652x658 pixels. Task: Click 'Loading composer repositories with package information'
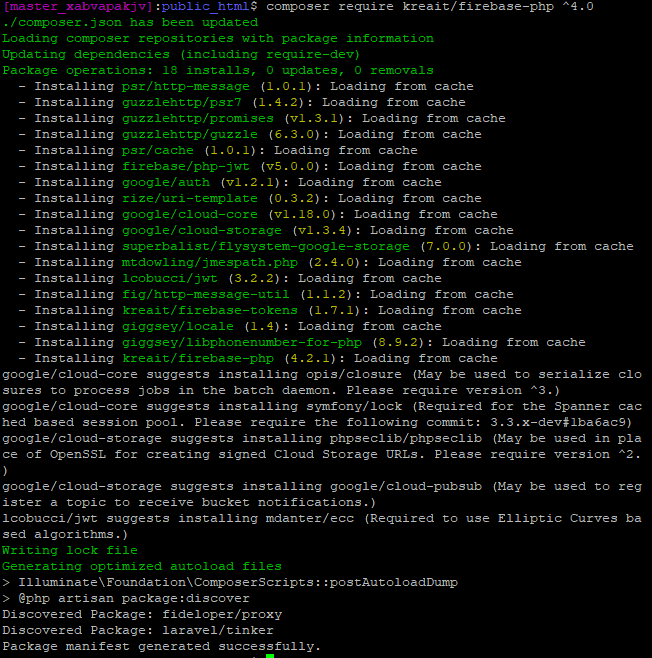click(x=218, y=39)
